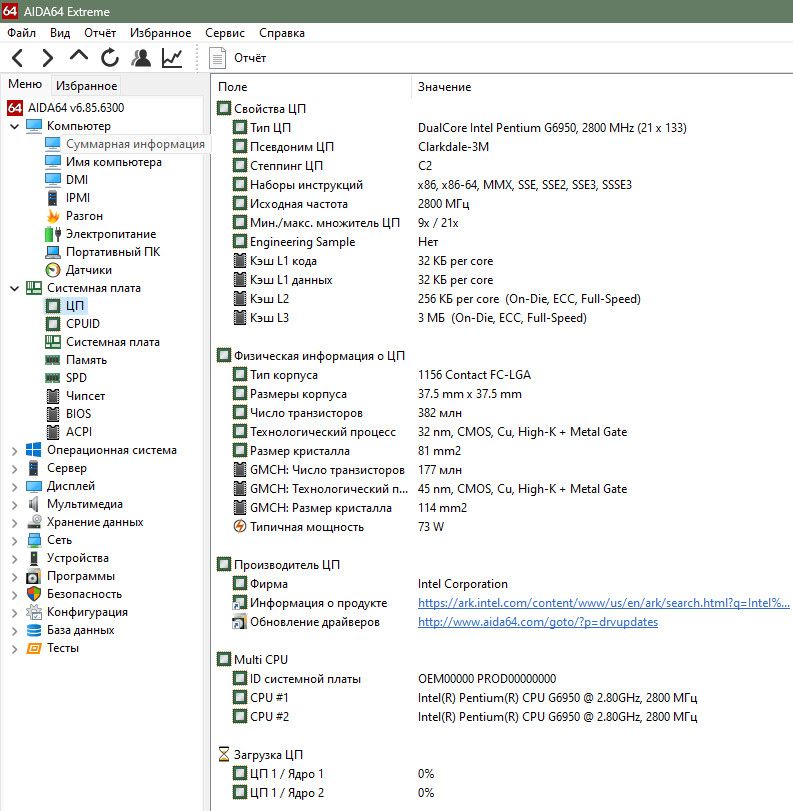The width and height of the screenshot is (793, 811).
Task: Expand the Тесты node
Action: click(14, 649)
